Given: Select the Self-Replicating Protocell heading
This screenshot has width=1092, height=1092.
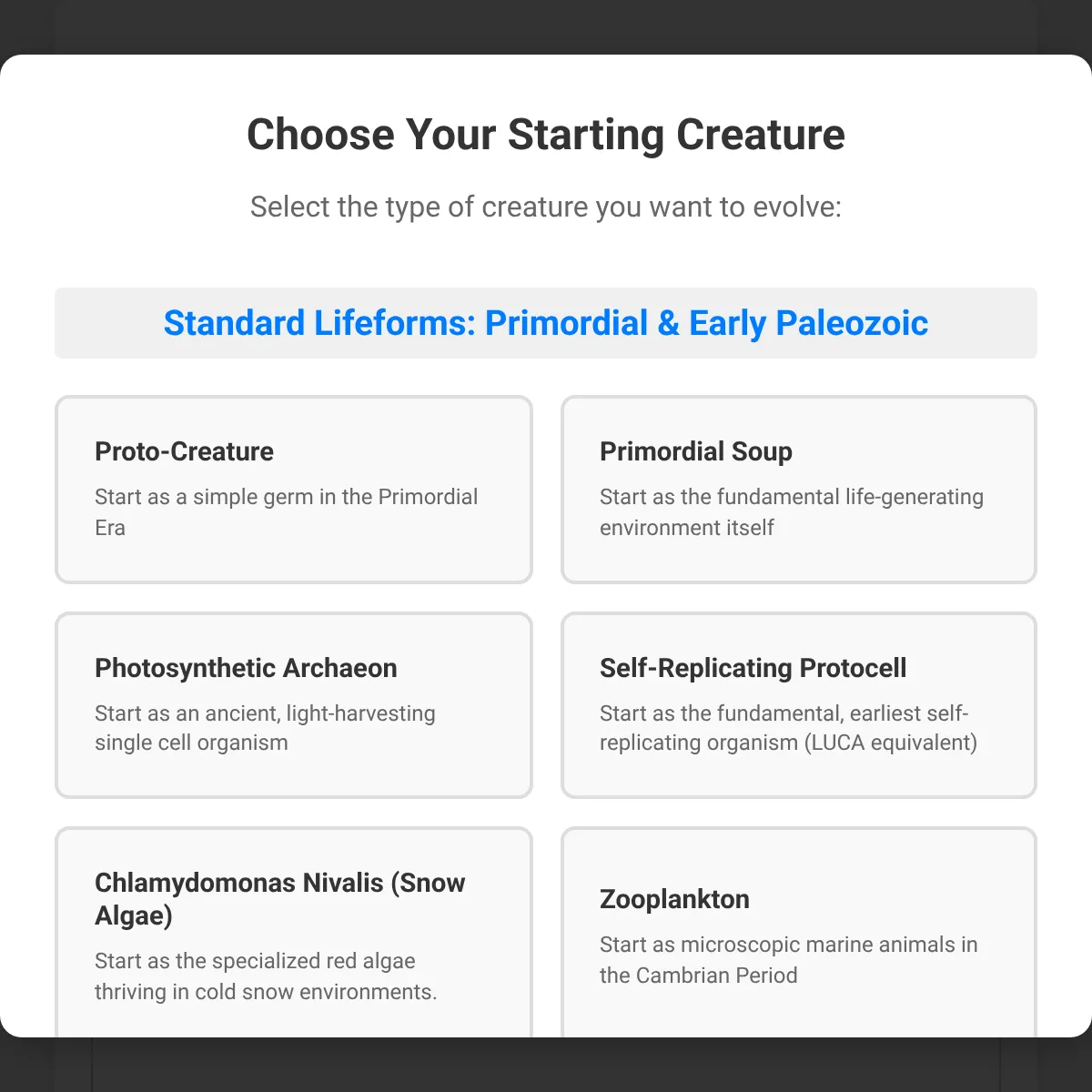Looking at the screenshot, I should 753,668.
